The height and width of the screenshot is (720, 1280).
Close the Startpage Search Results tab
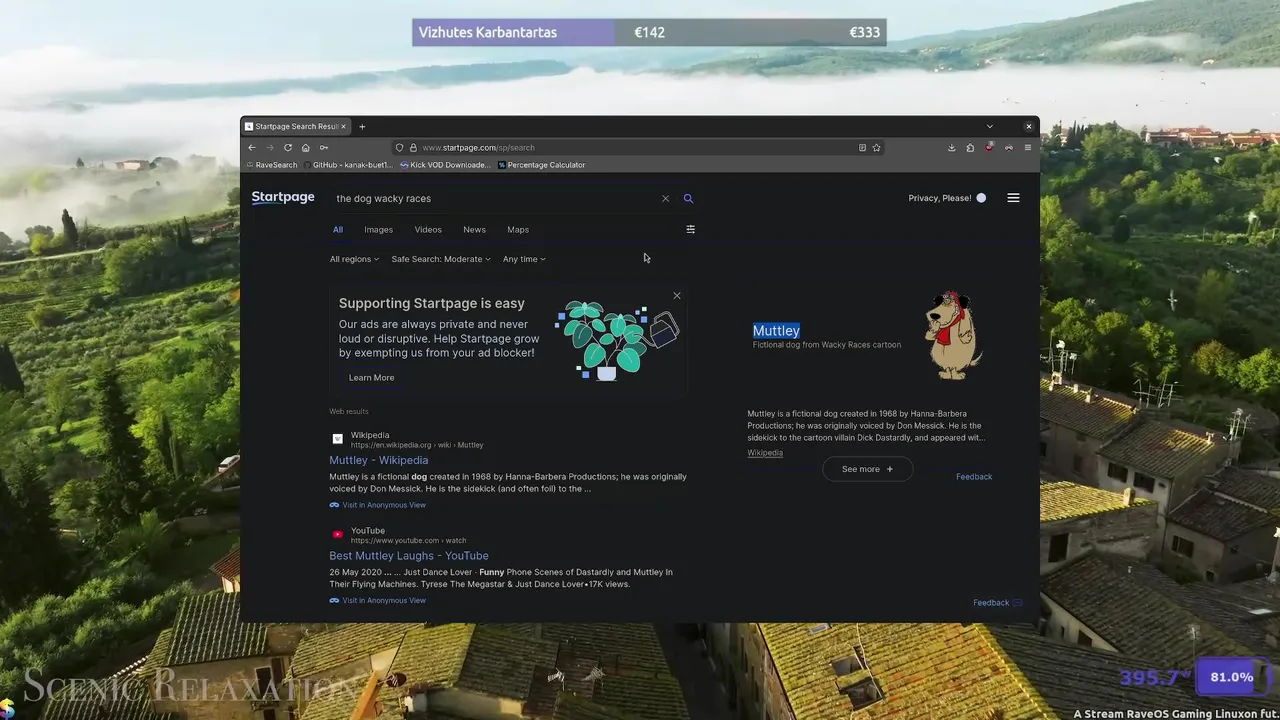pyautogui.click(x=344, y=126)
